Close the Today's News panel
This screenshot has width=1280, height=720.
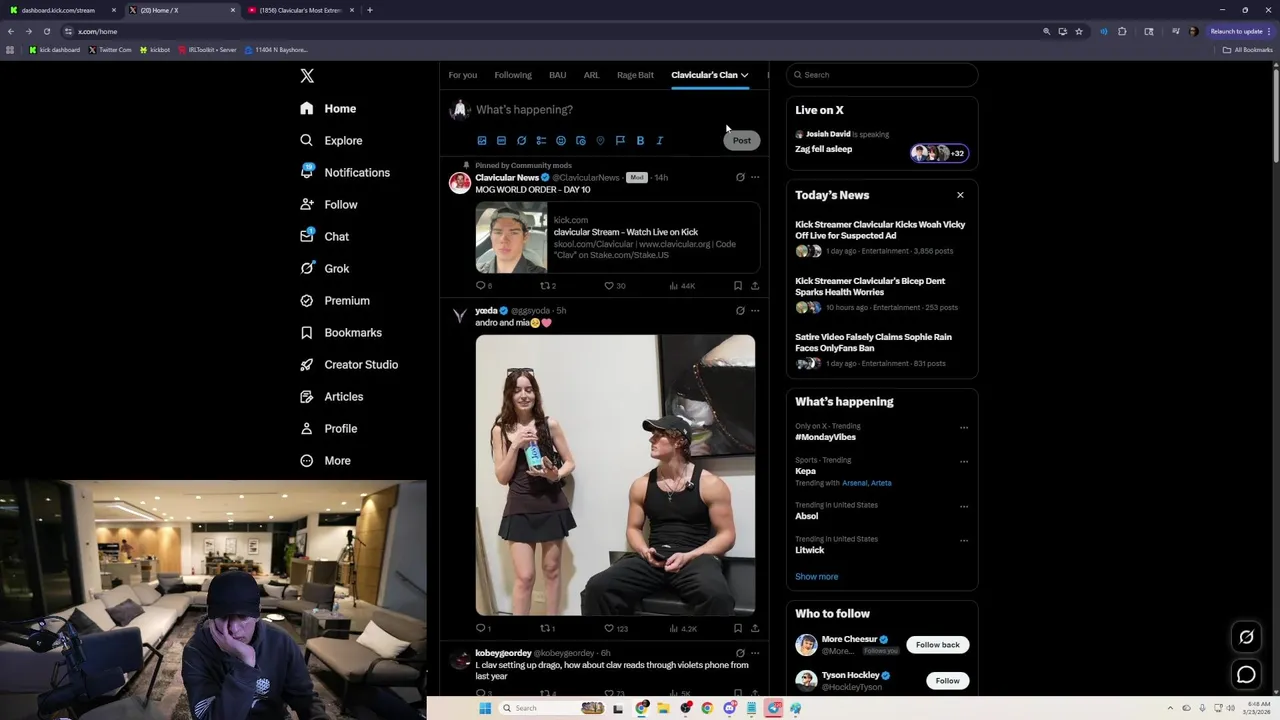coord(960,195)
